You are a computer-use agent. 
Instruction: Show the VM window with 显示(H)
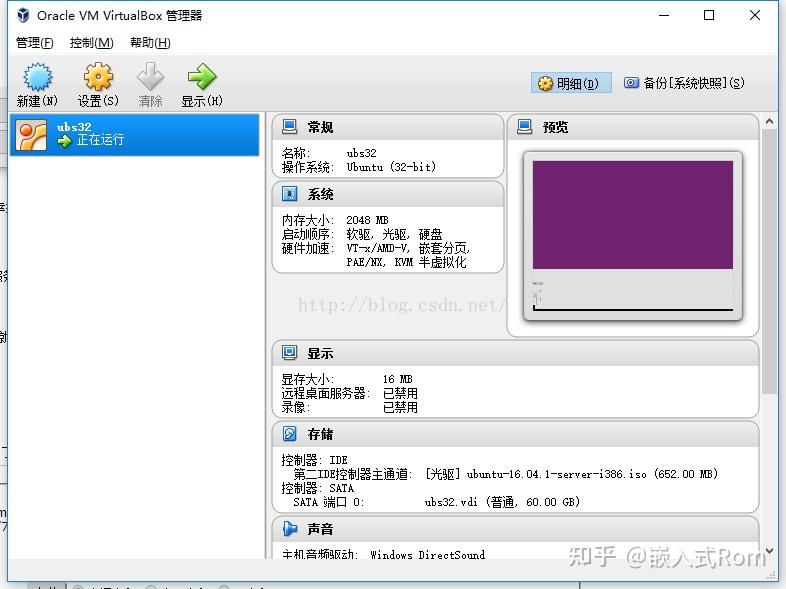click(x=202, y=85)
